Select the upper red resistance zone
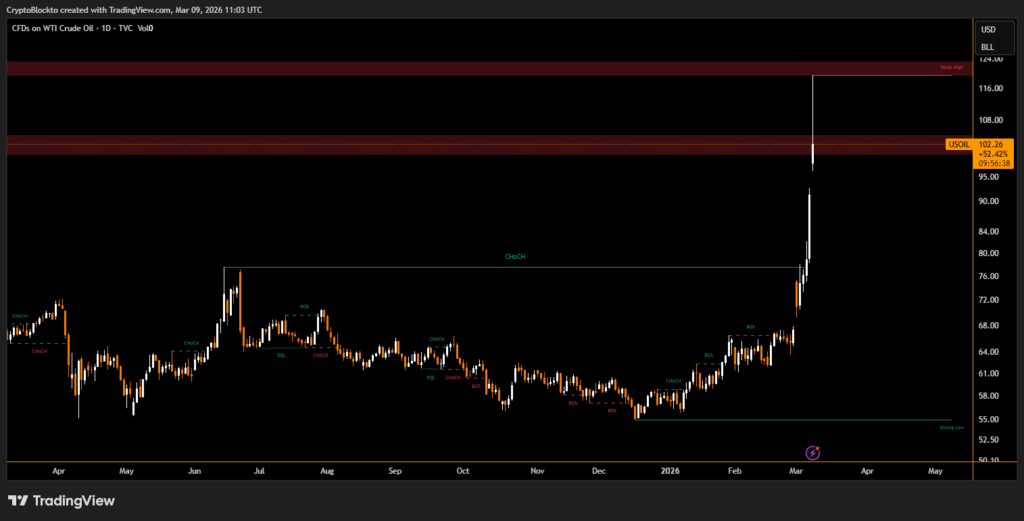The height and width of the screenshot is (521, 1024). pos(480,68)
